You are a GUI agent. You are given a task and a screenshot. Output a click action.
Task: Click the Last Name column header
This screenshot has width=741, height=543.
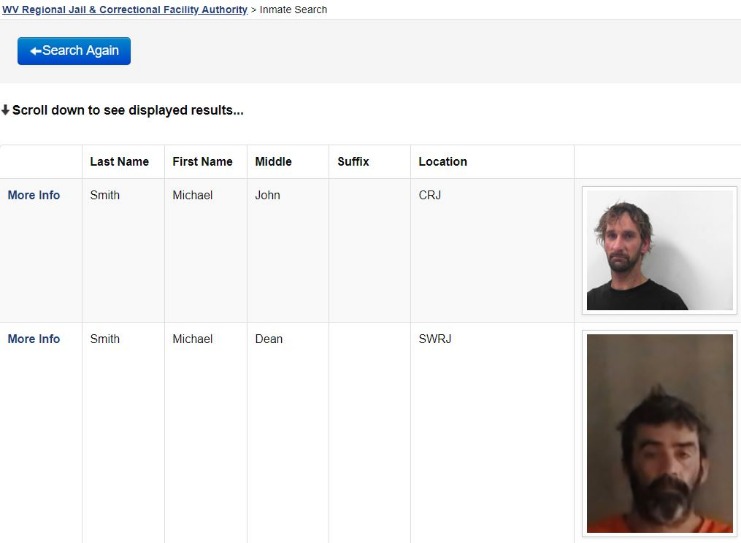(x=119, y=162)
